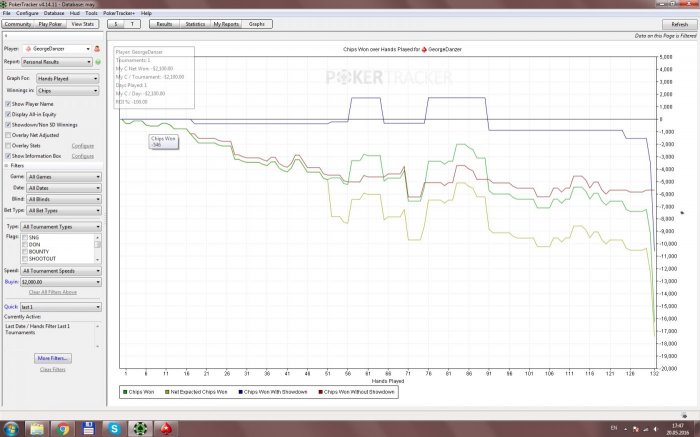700x437 pixels.
Task: Open the Graph For dropdown
Action: pos(66,77)
